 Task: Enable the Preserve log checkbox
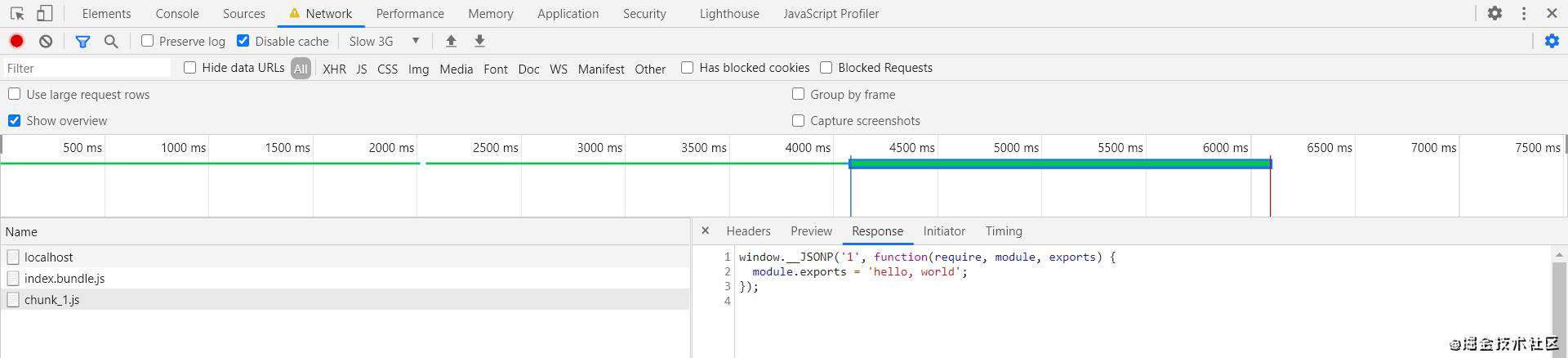147,41
